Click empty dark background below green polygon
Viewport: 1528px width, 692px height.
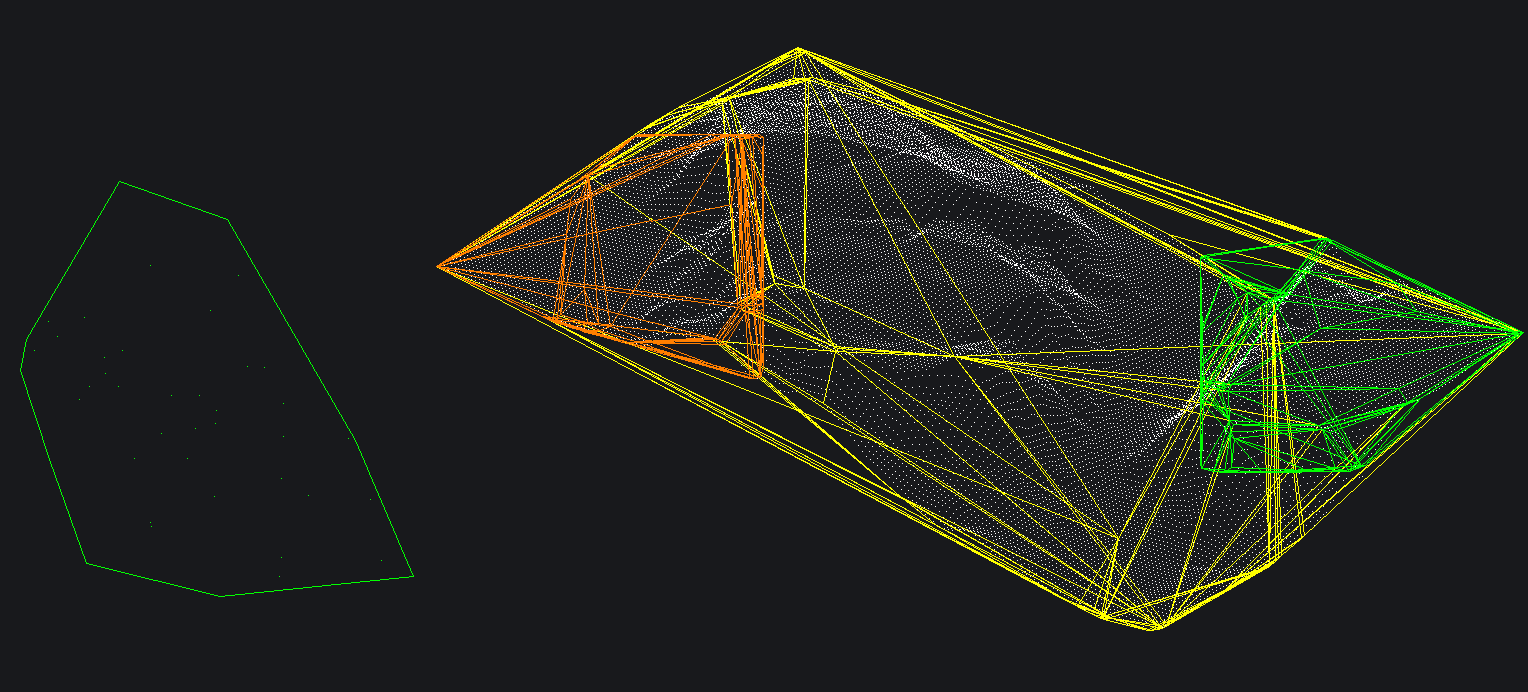tap(220, 650)
